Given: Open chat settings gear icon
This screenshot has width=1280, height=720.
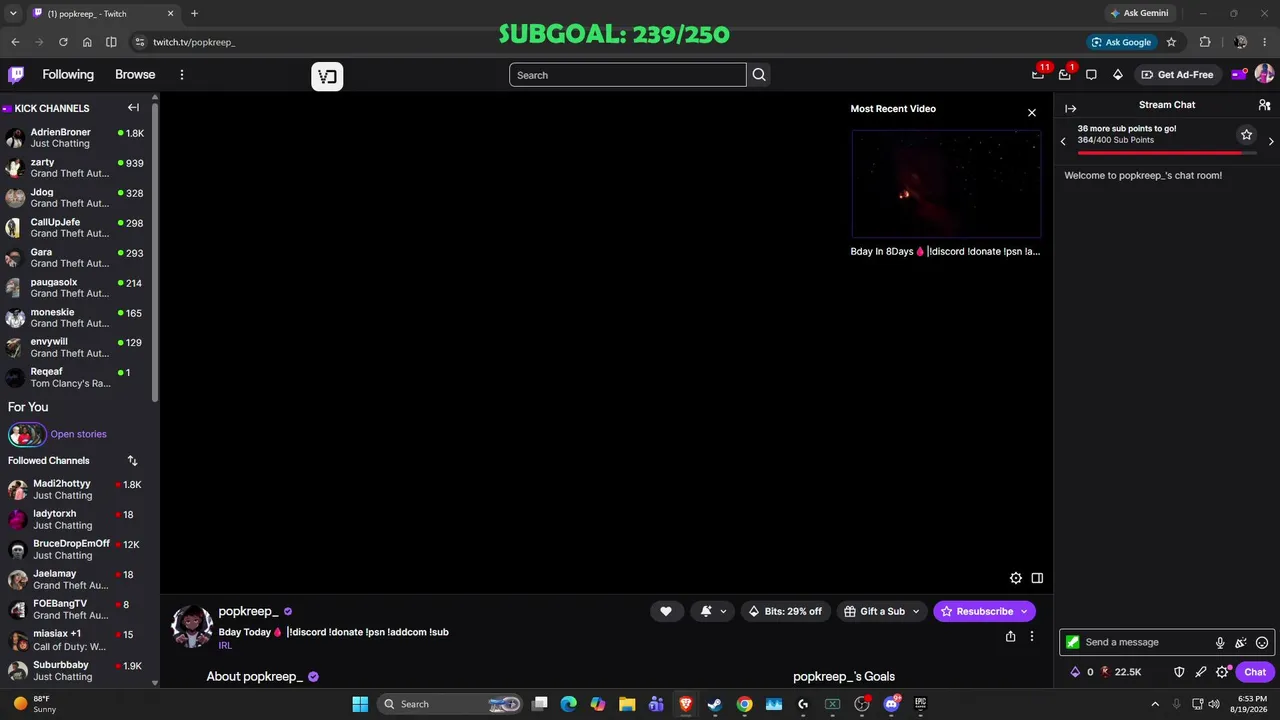Looking at the screenshot, I should click(x=1222, y=672).
